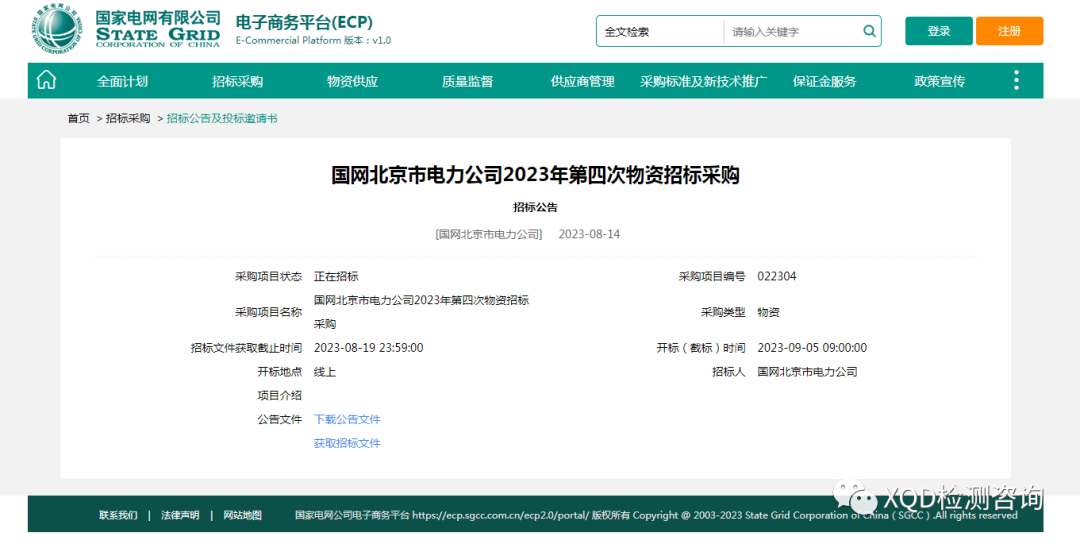Screen dimensions: 1080x548
Task: Click the 电子商务平台(ECP) header title
Action: pyautogui.click(x=304, y=22)
